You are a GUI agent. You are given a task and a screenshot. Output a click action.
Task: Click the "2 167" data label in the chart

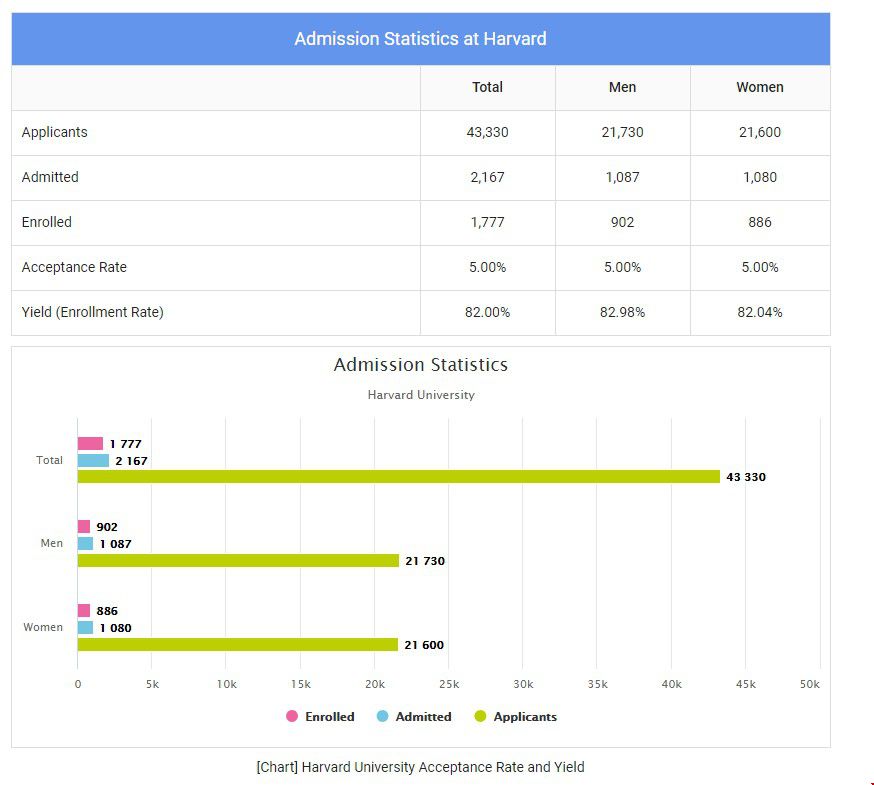[x=132, y=461]
